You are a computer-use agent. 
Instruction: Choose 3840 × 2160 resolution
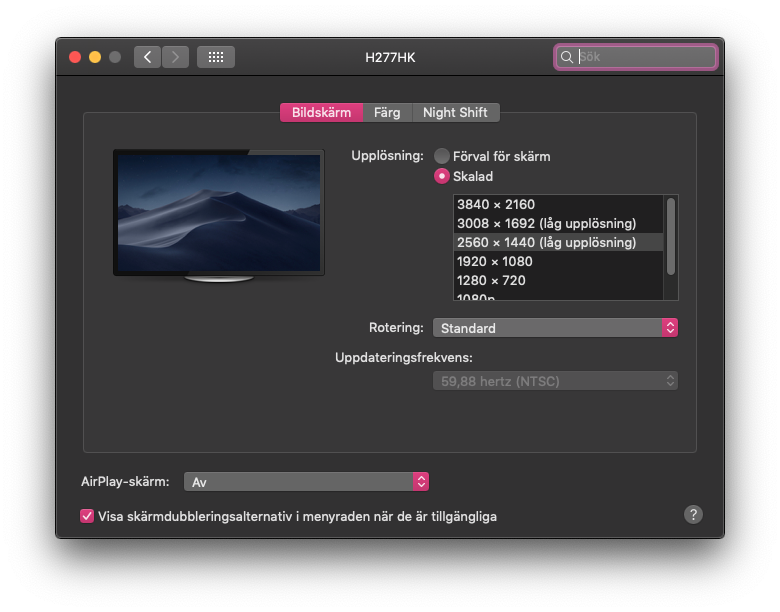pos(558,204)
